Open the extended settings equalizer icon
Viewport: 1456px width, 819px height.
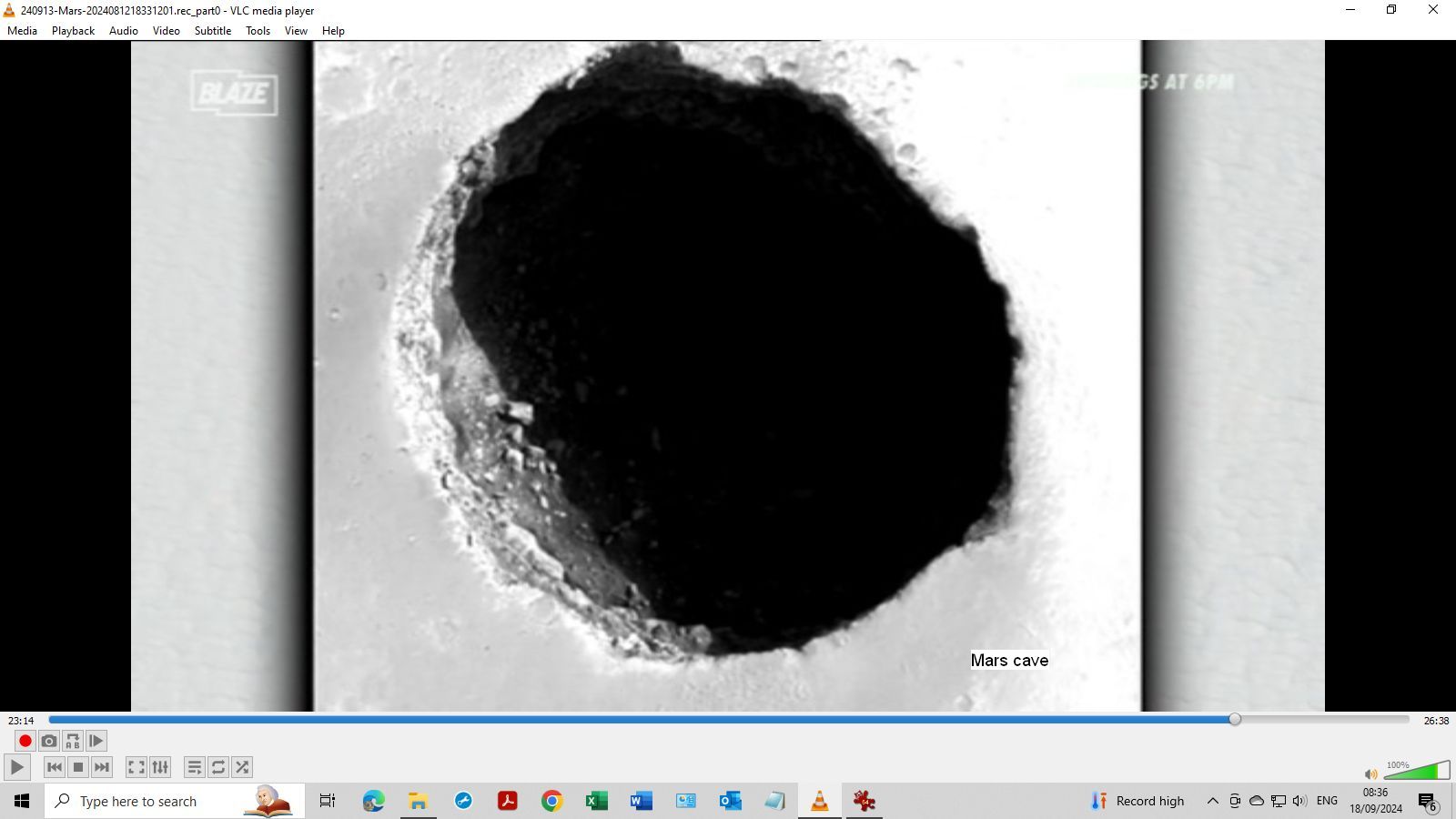(159, 767)
